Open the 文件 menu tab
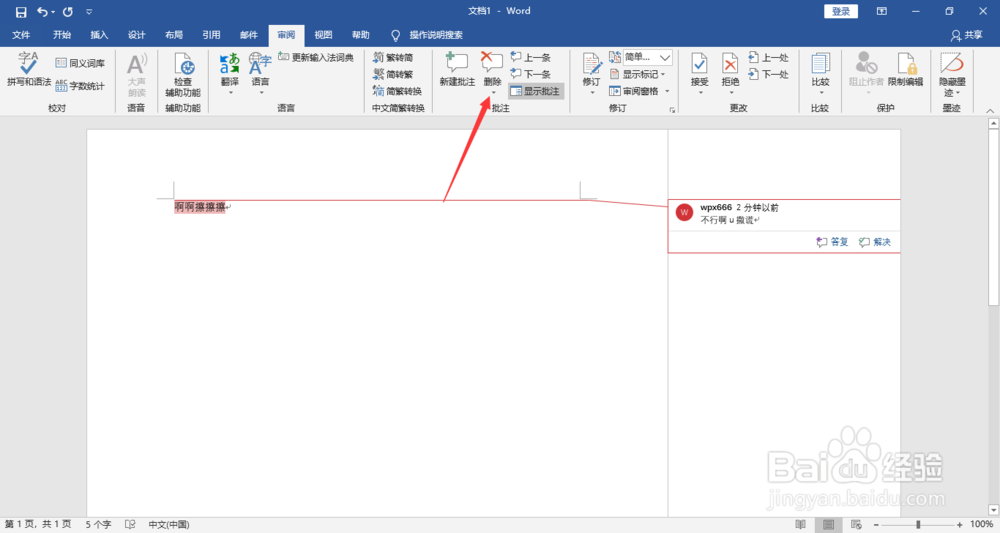The width and height of the screenshot is (1000, 533). [x=21, y=35]
